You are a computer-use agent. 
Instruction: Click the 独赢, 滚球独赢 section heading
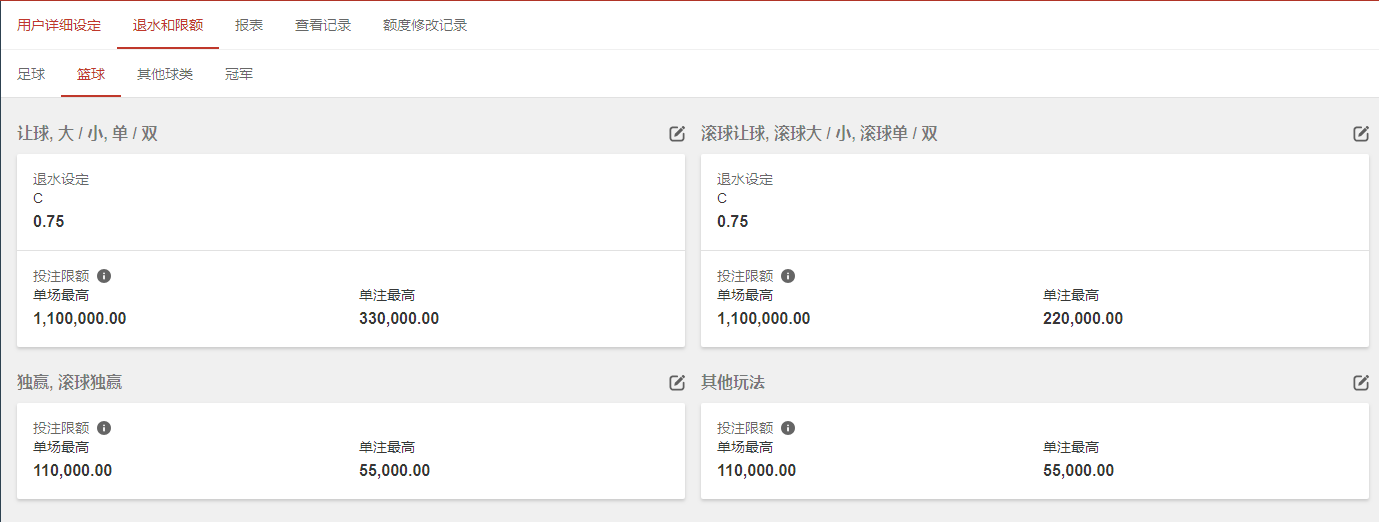pyautogui.click(x=70, y=382)
